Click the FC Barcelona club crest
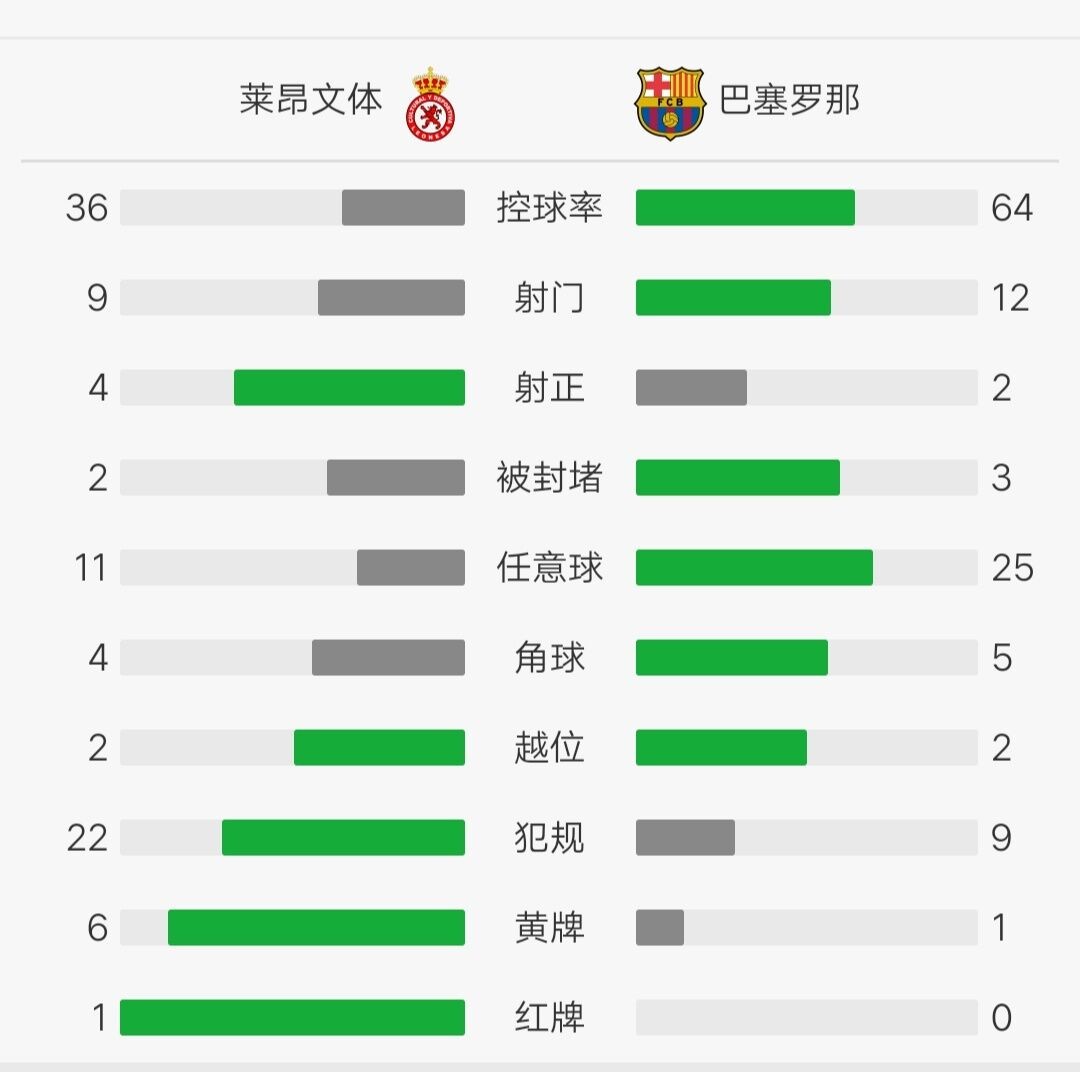 pyautogui.click(x=669, y=103)
